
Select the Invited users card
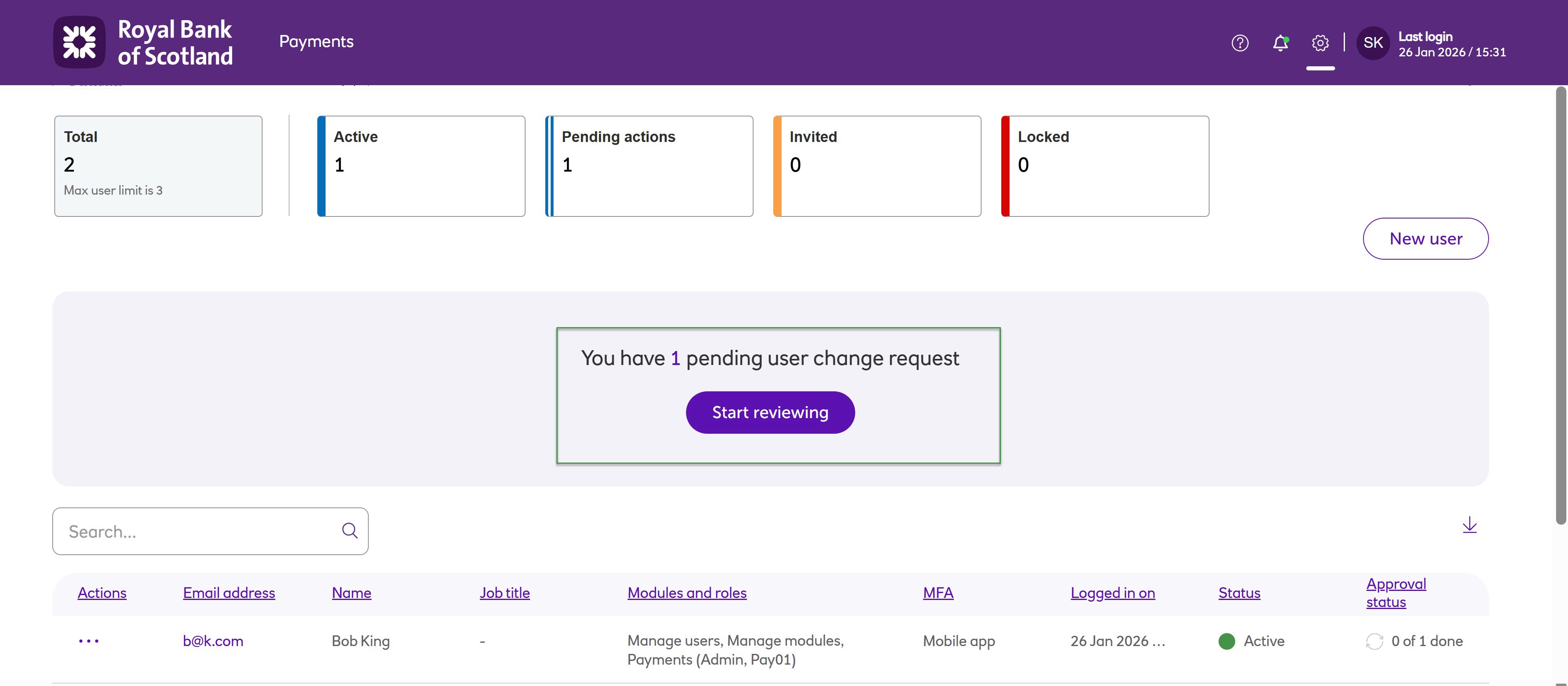(877, 166)
